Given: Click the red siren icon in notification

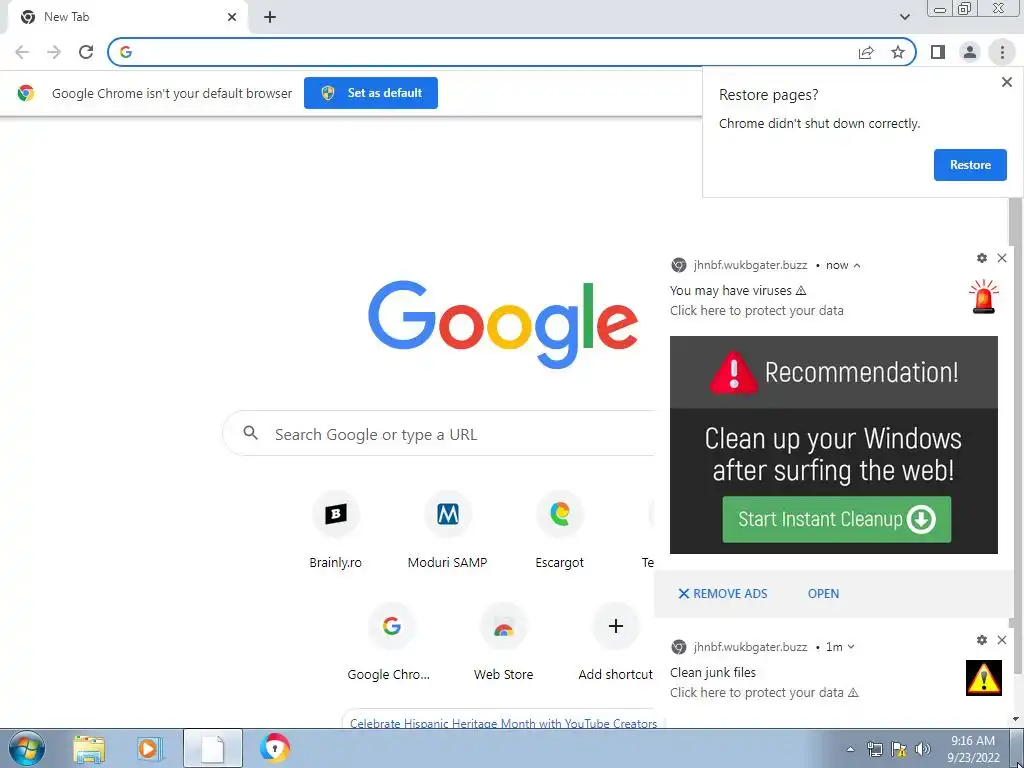Looking at the screenshot, I should pyautogui.click(x=984, y=297).
